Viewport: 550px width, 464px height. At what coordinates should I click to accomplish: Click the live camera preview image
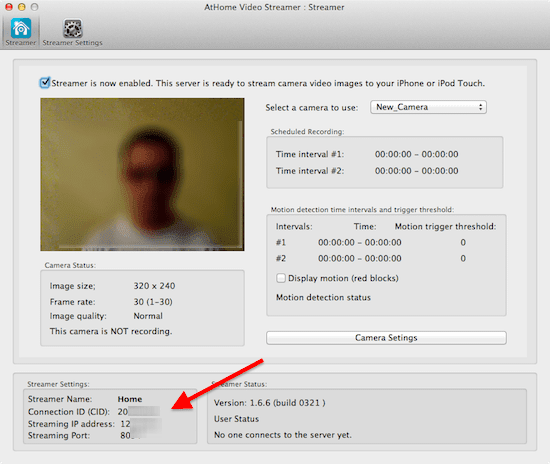(x=142, y=174)
